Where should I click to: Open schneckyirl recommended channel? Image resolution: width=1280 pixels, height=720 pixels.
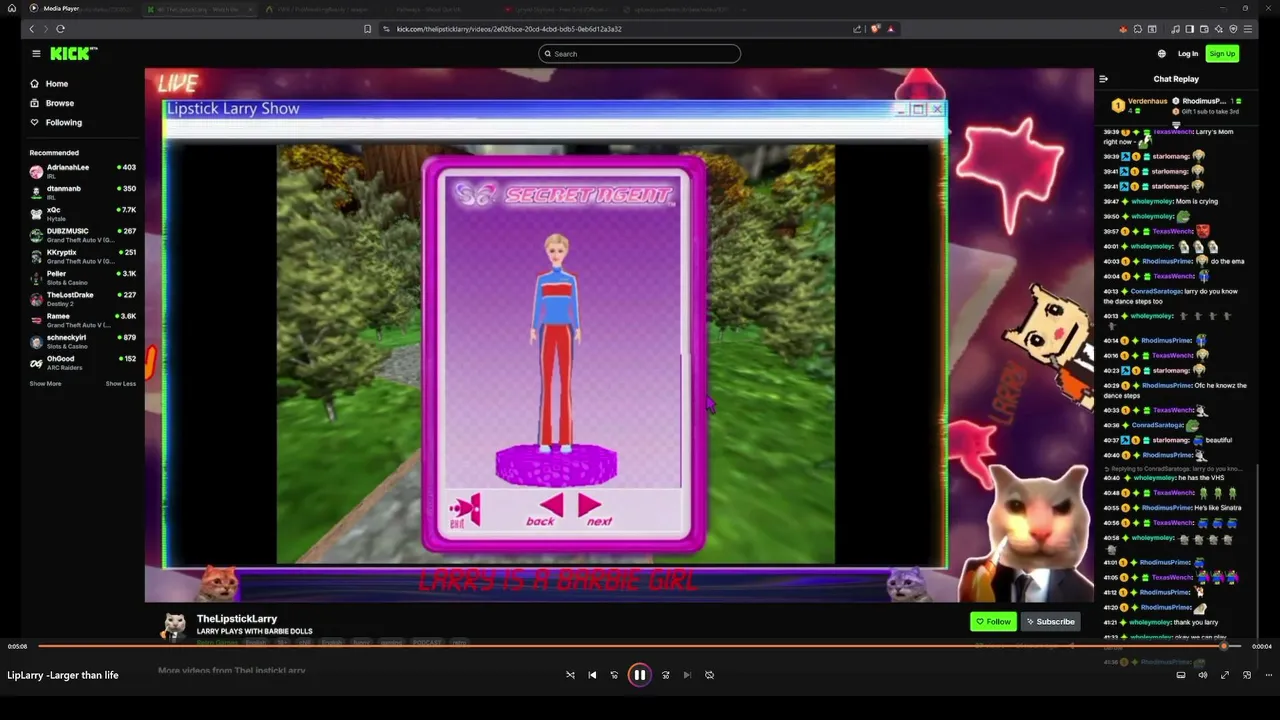point(83,341)
